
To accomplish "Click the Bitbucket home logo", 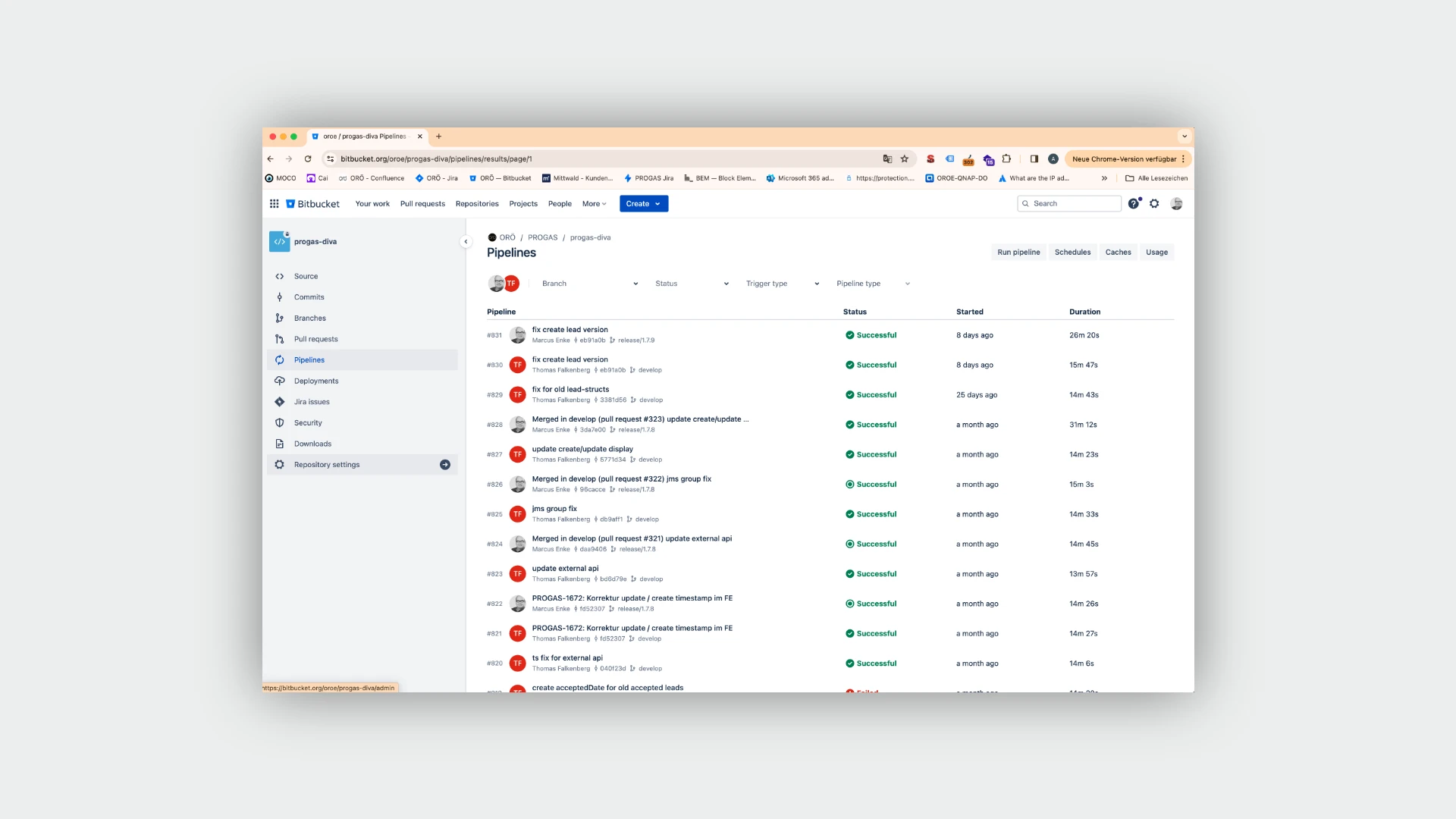I will point(312,203).
